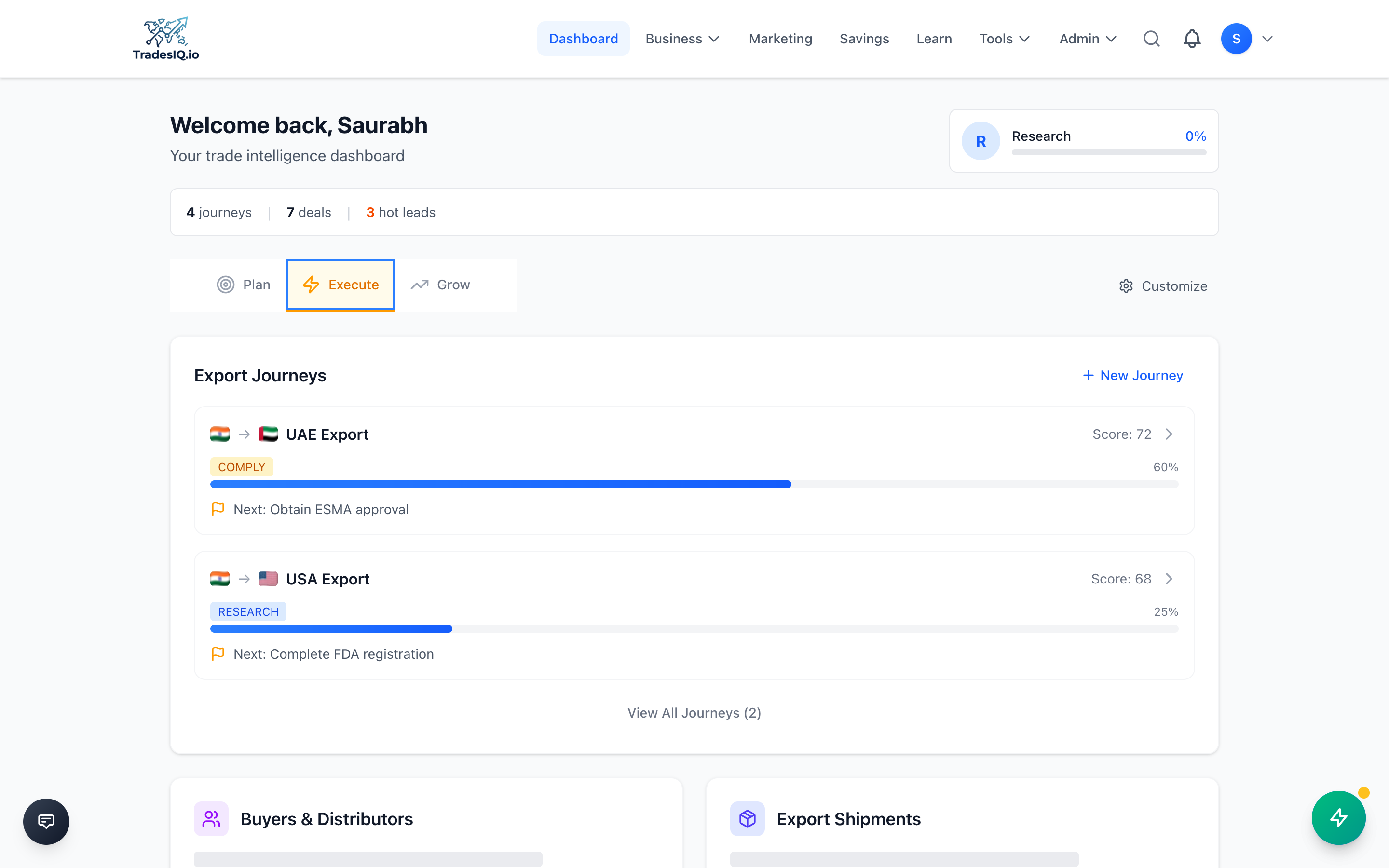
Task: Click the 4 journeys stat
Action: pyautogui.click(x=218, y=212)
